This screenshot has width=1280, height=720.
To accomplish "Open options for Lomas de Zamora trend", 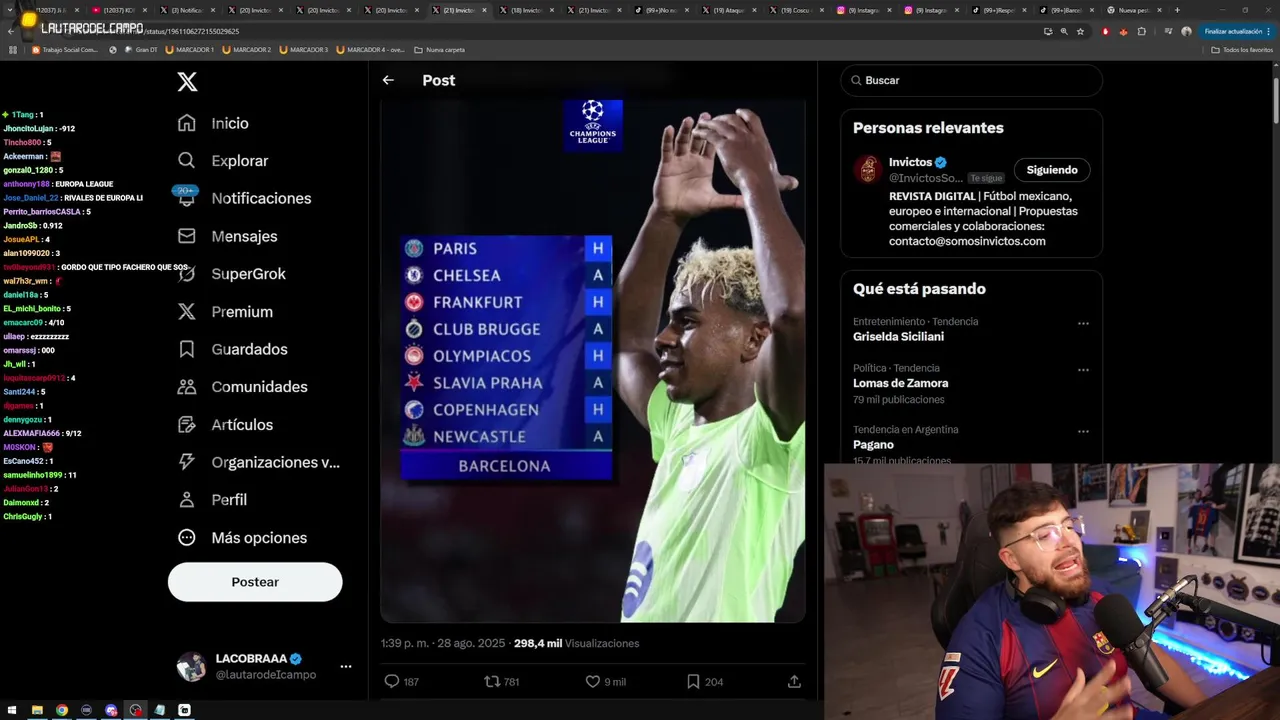I will click(1083, 370).
